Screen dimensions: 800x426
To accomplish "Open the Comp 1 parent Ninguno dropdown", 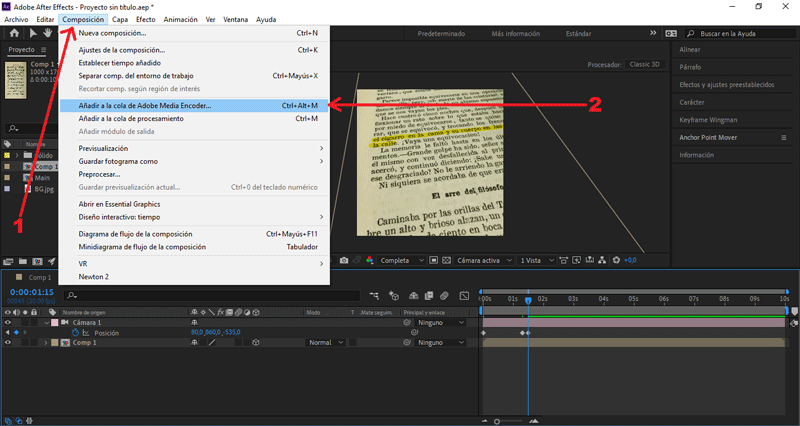I will (x=441, y=342).
